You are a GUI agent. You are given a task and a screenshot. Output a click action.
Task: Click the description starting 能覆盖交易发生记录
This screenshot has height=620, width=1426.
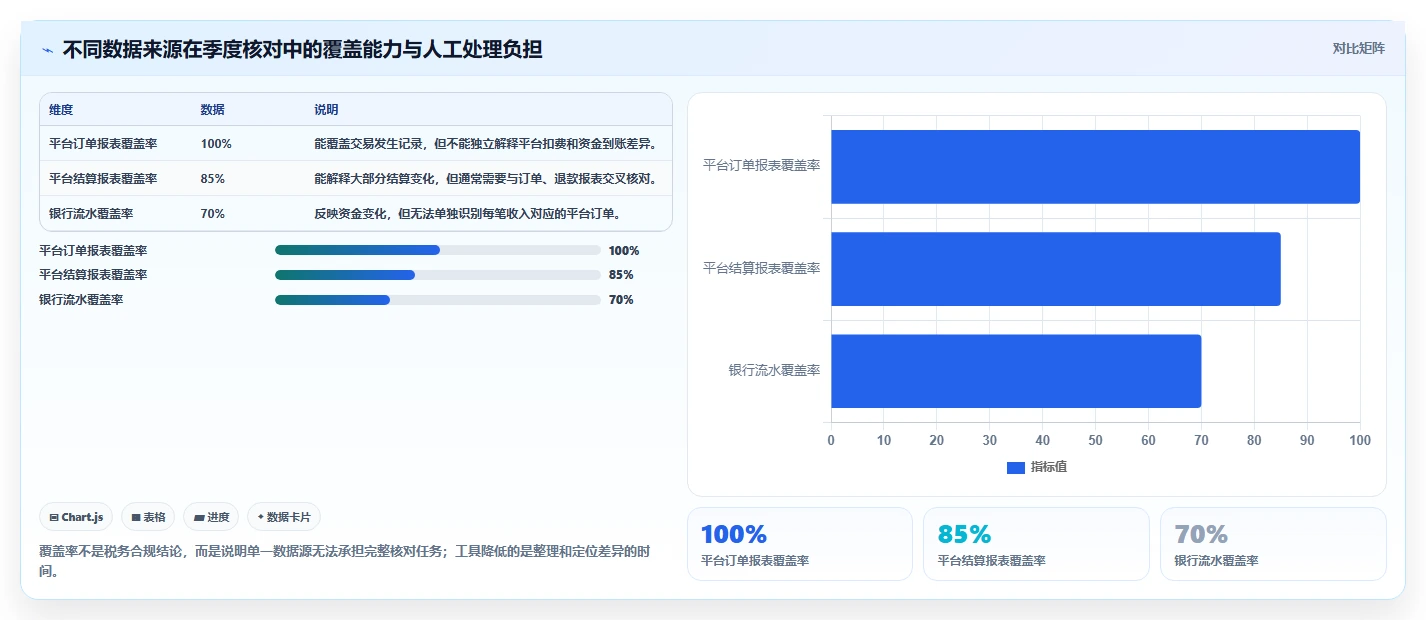(485, 143)
